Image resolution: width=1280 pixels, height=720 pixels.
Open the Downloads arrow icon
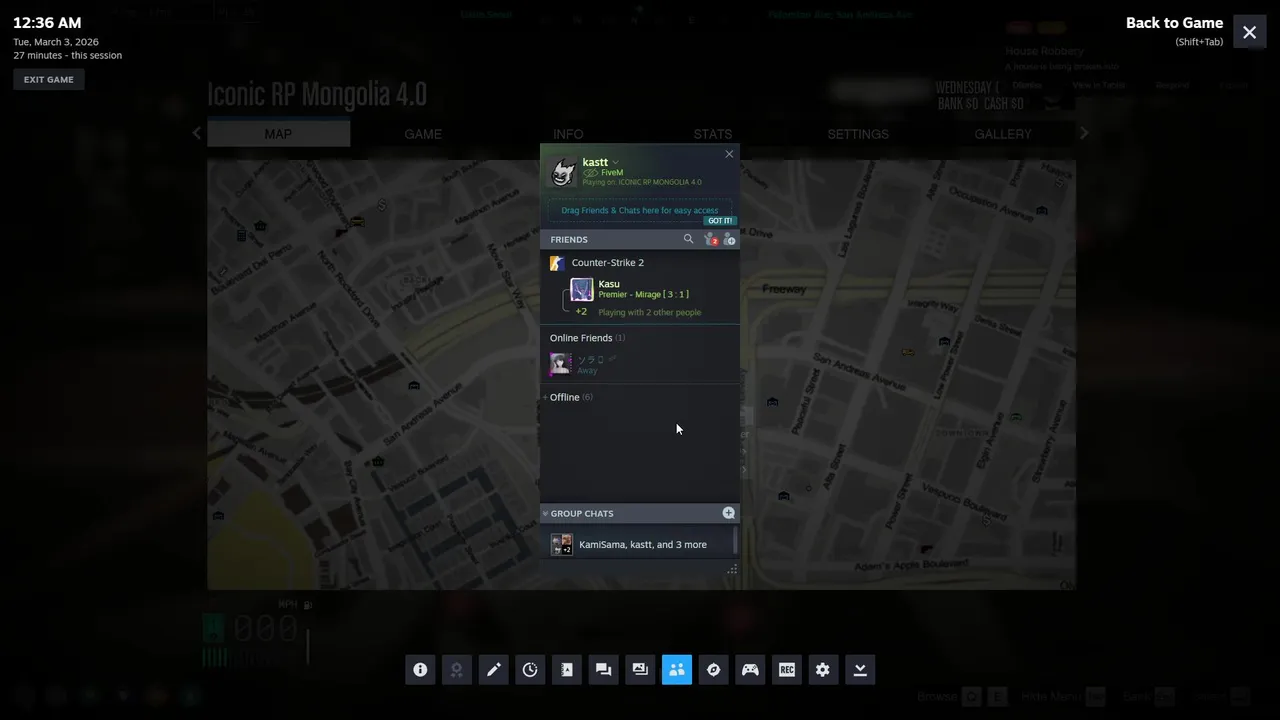[x=860, y=670]
